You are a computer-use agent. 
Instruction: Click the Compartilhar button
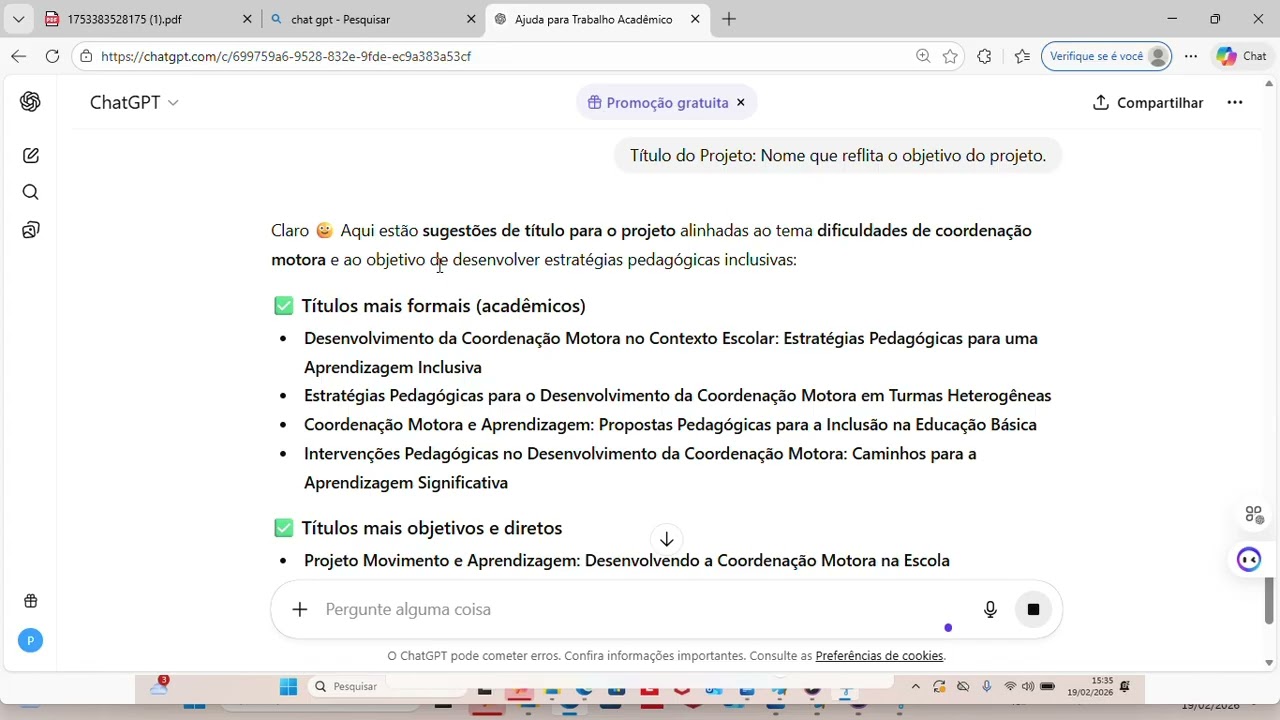point(1148,102)
